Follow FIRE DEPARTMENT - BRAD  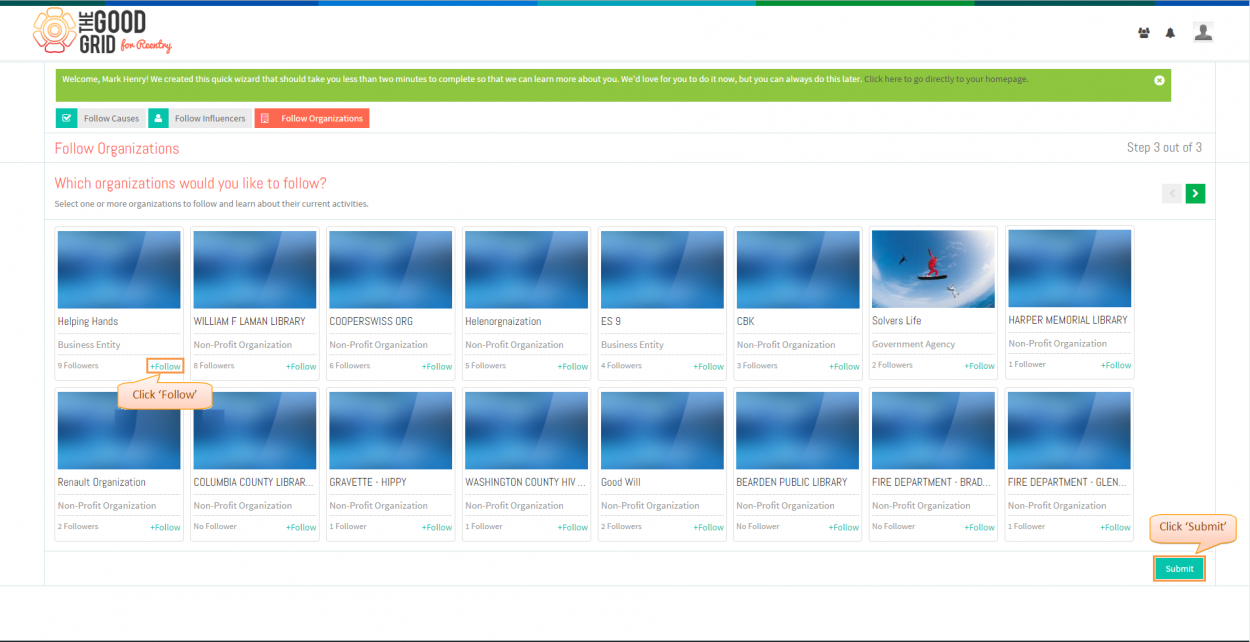pyautogui.click(x=980, y=527)
